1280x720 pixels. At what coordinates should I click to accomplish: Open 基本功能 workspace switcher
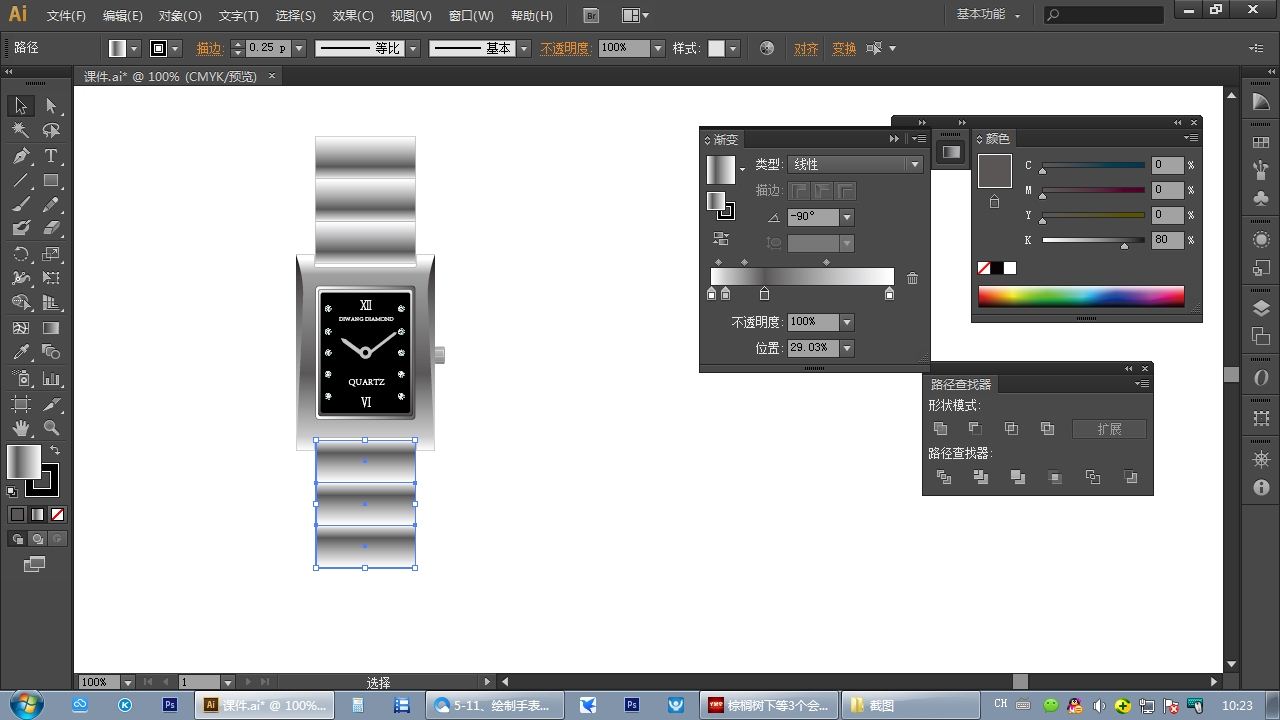tap(988, 15)
